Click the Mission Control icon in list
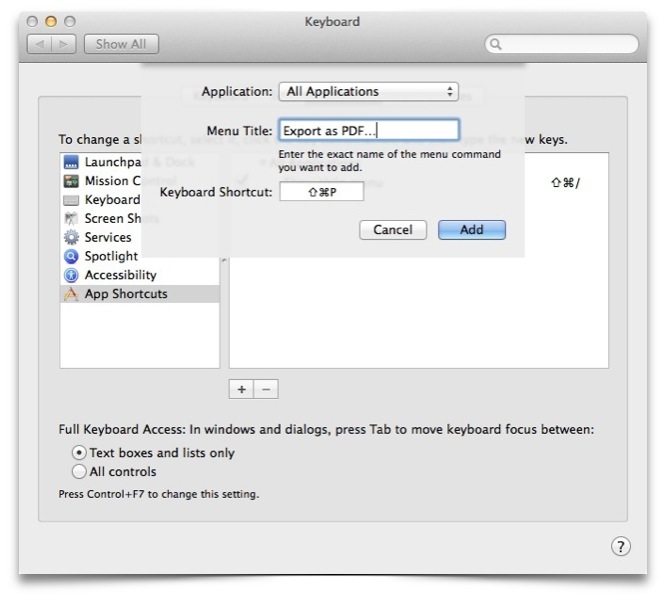The image size is (666, 595). (71, 181)
